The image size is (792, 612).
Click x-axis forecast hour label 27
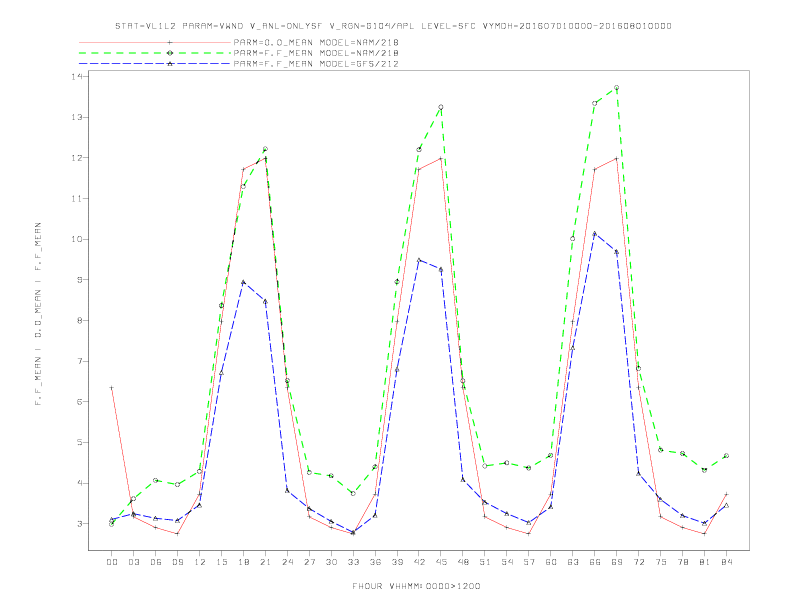309,562
